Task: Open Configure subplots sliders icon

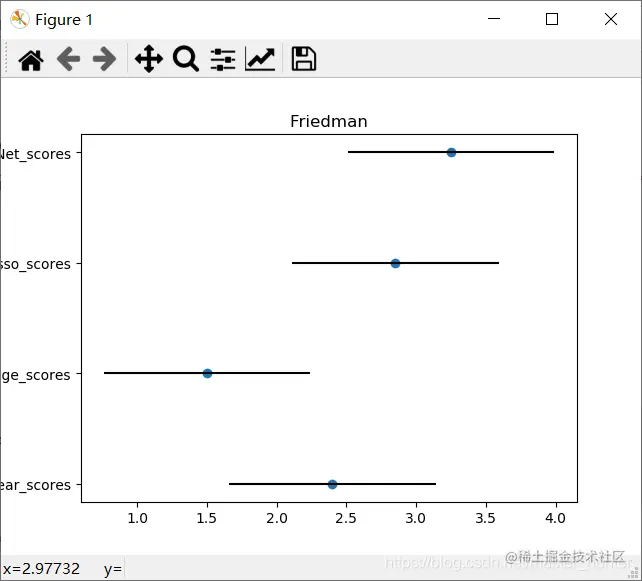Action: (x=223, y=59)
